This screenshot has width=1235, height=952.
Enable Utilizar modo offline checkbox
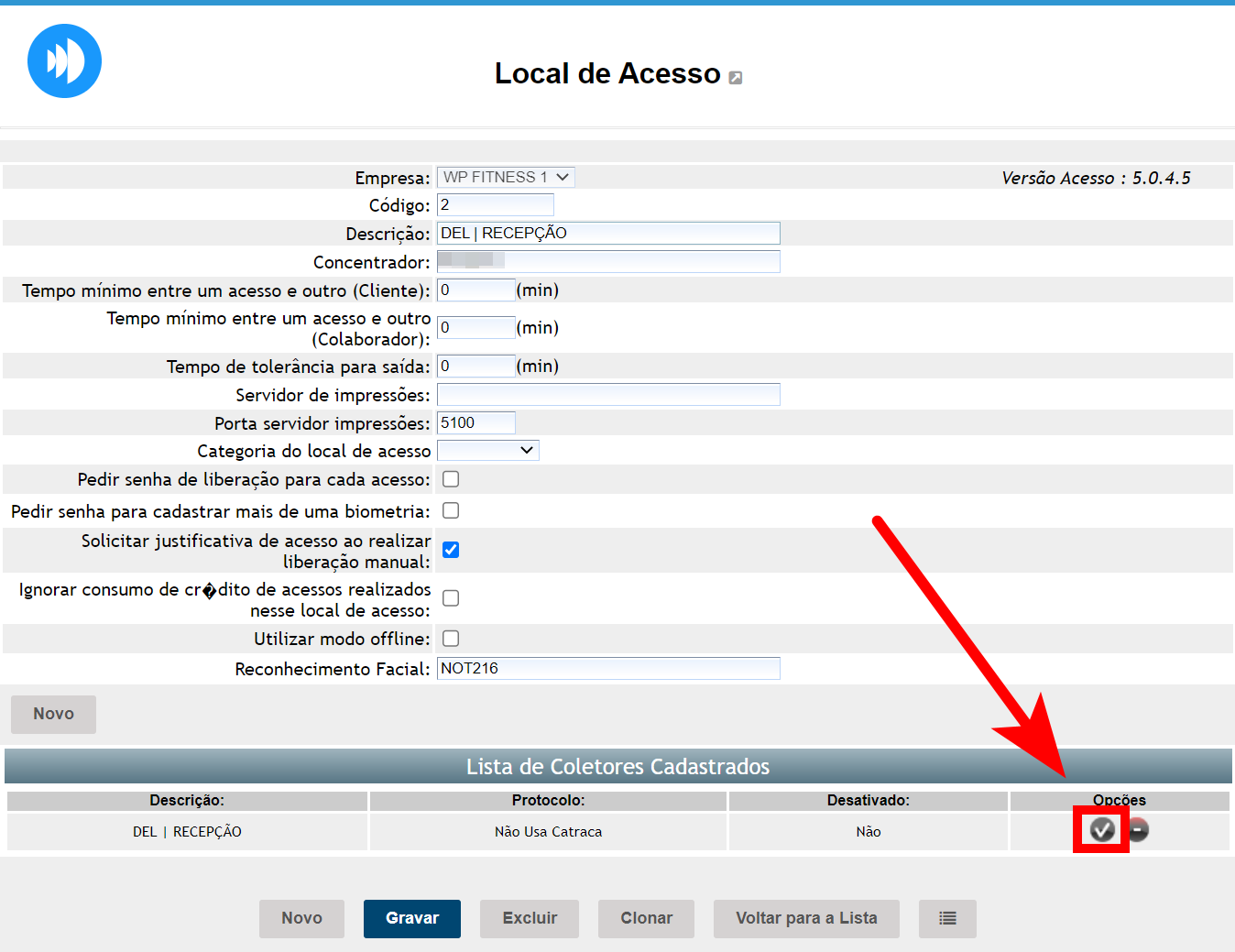(451, 639)
